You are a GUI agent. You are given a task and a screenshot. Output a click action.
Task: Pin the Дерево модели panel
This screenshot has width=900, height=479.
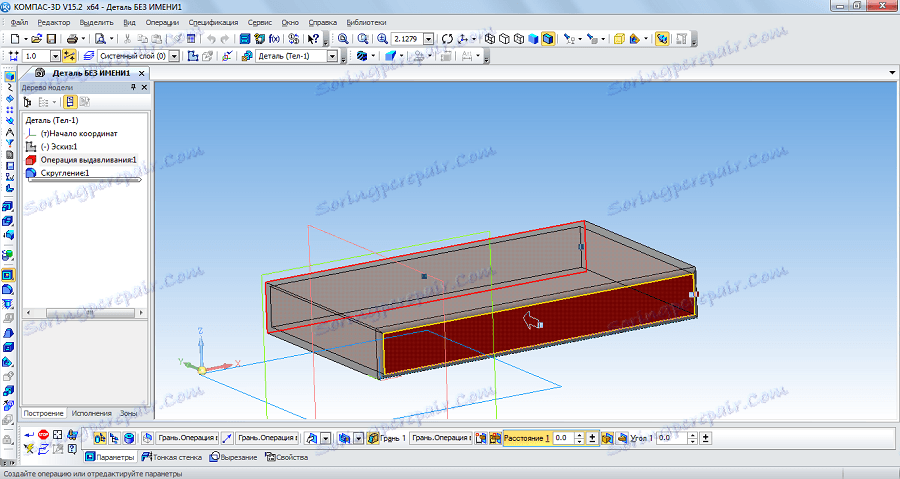[133, 88]
